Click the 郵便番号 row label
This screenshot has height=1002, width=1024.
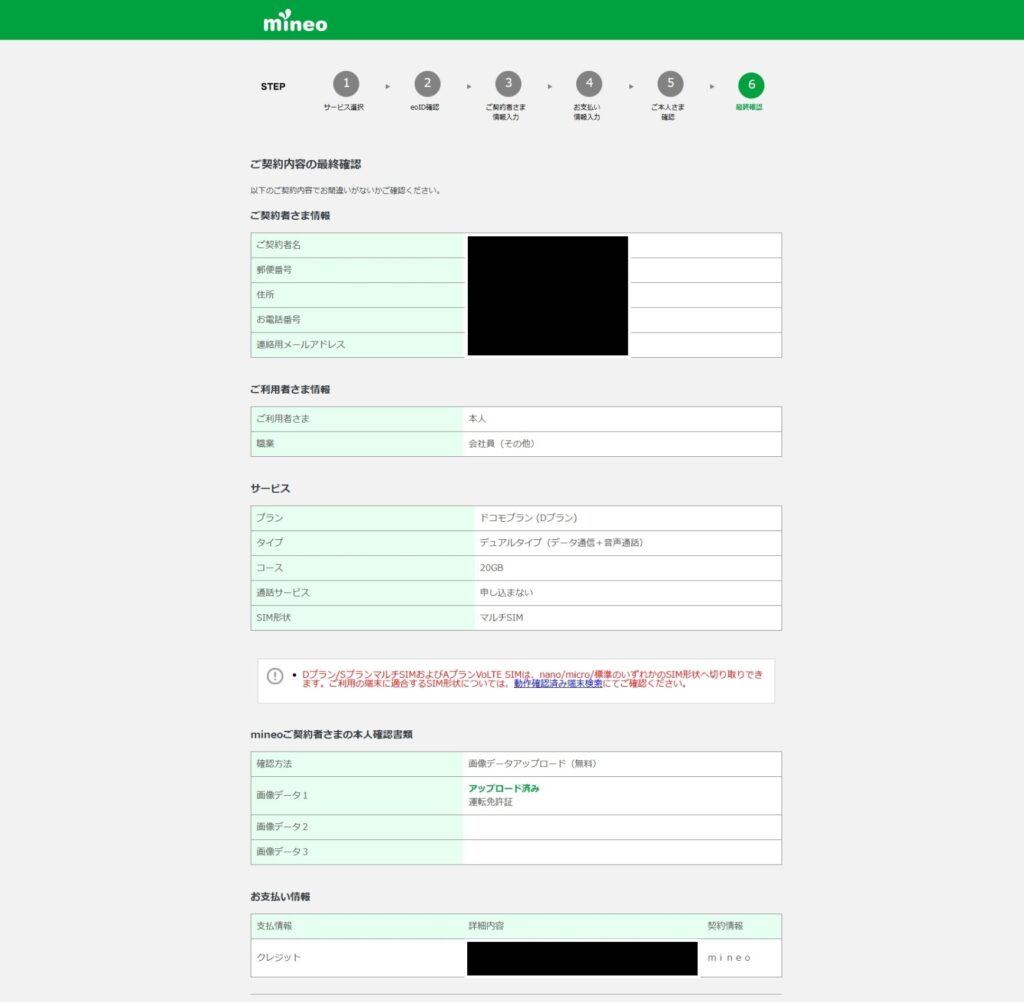[x=274, y=270]
